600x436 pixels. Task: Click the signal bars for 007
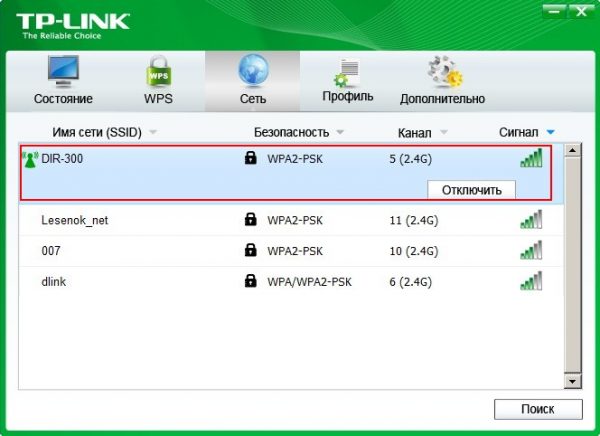click(531, 250)
